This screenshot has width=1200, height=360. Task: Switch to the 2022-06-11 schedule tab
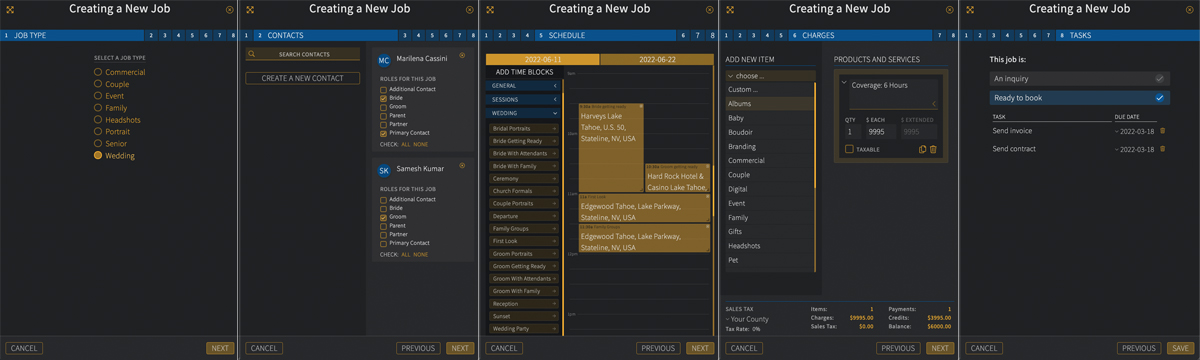pos(542,59)
